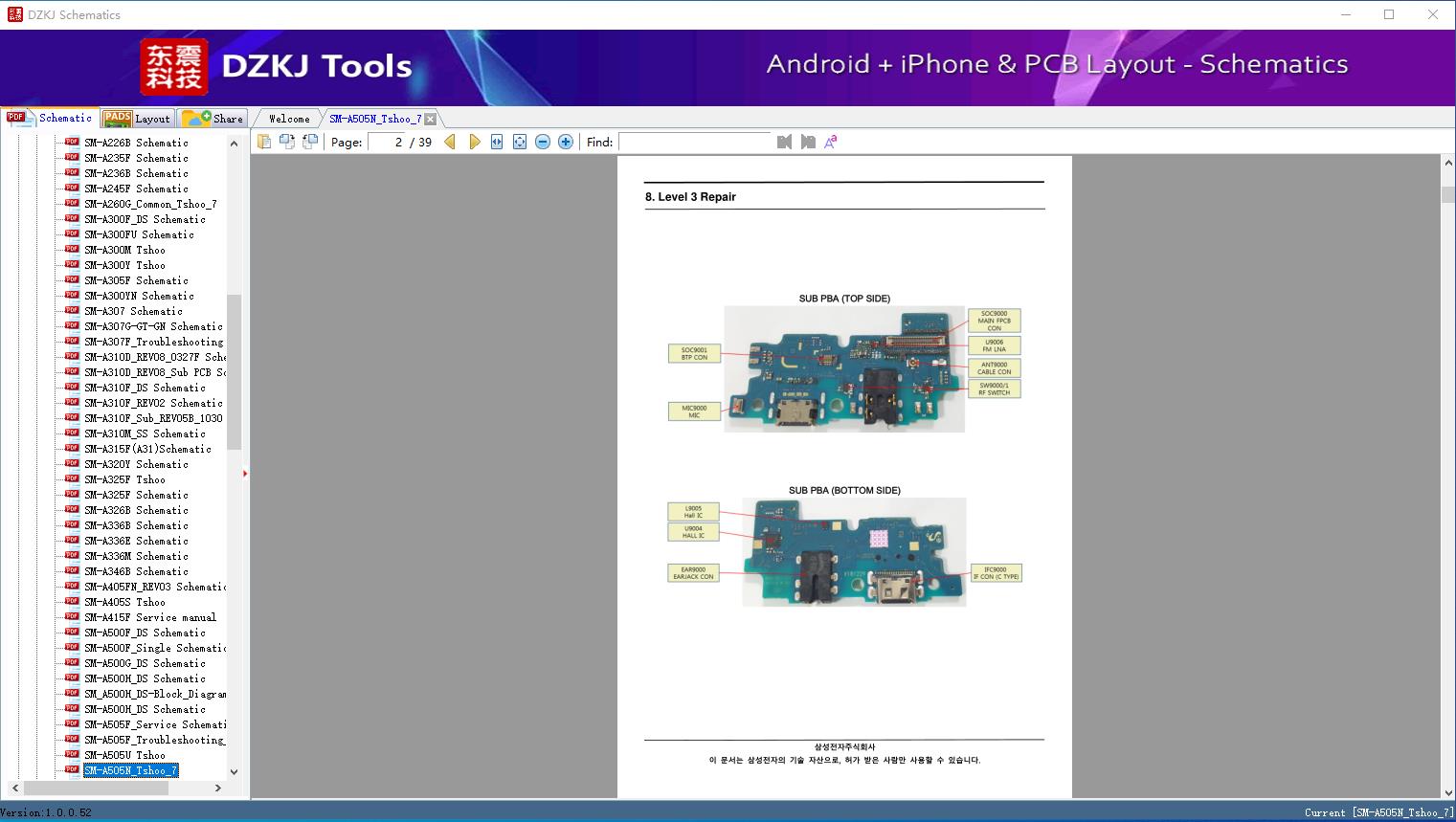The height and width of the screenshot is (822, 1456).
Task: Open SM-A310M_SS Schematic
Action: (x=145, y=433)
